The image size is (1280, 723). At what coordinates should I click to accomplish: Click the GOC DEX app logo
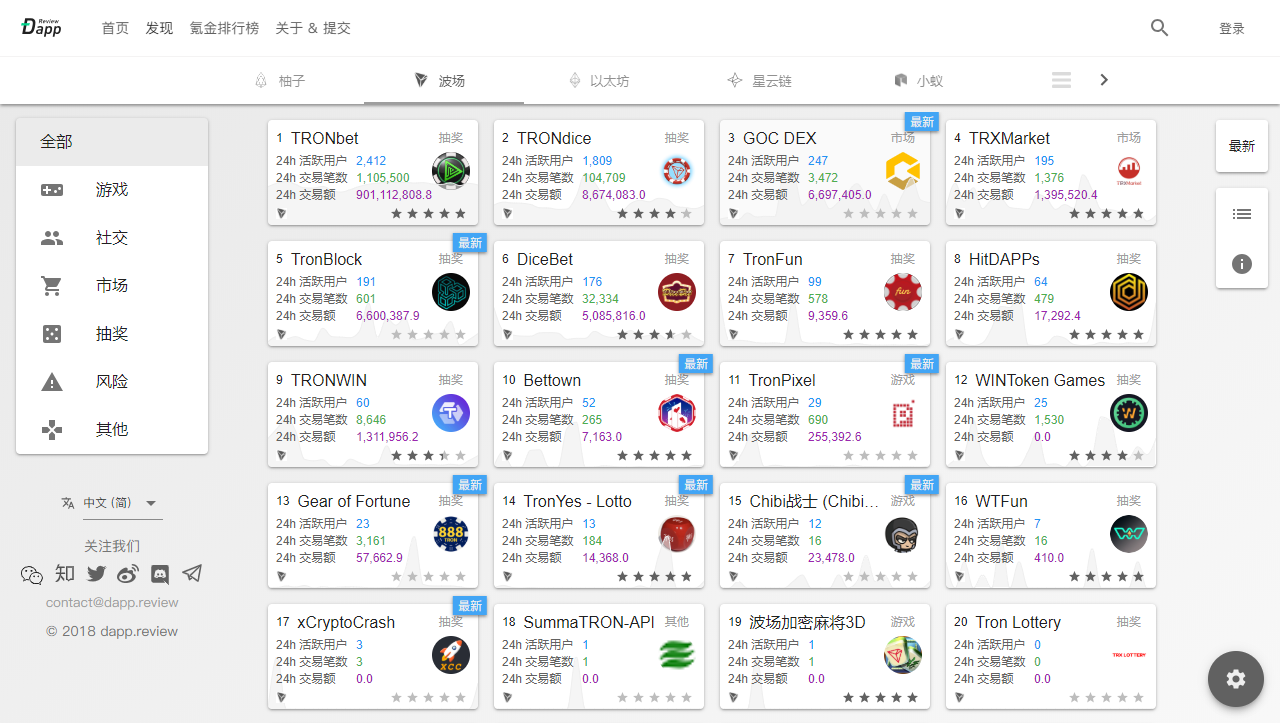(x=903, y=171)
